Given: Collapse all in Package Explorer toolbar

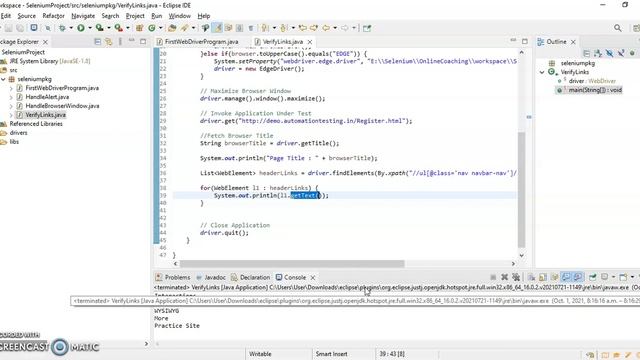Looking at the screenshot, I should pyautogui.click(x=98, y=42).
